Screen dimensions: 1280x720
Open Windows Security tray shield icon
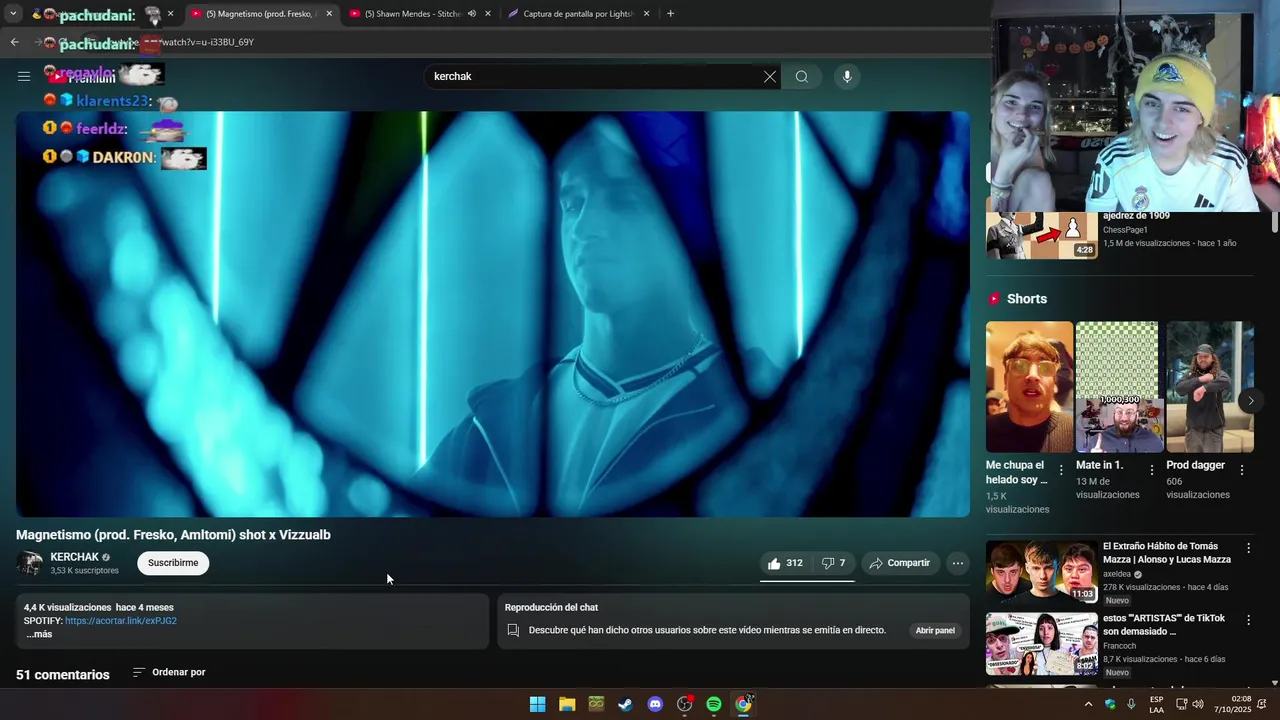click(1110, 704)
